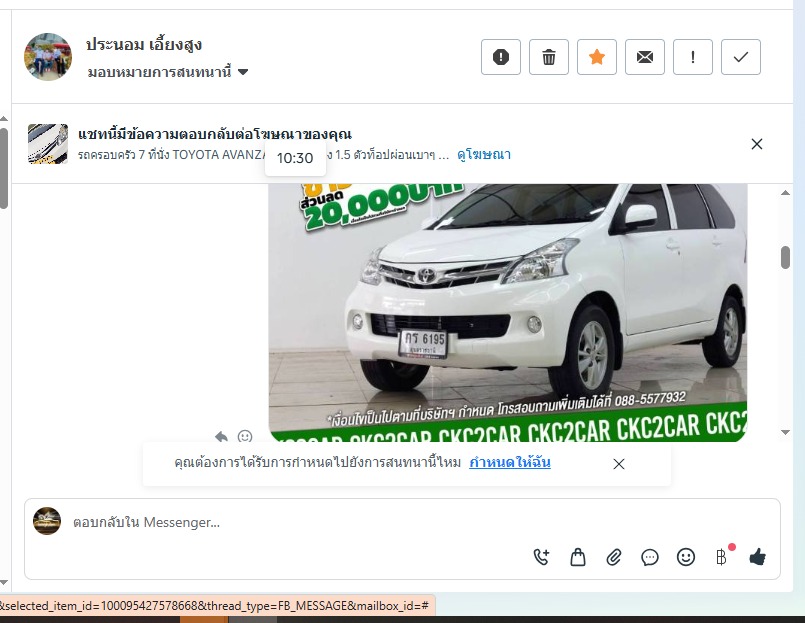Send a thumbs-up like
805x623 pixels.
pos(758,557)
